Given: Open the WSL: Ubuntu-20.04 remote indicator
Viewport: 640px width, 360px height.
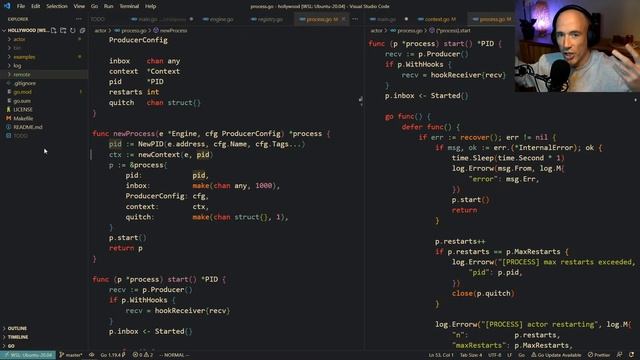Looking at the screenshot, I should (28, 355).
